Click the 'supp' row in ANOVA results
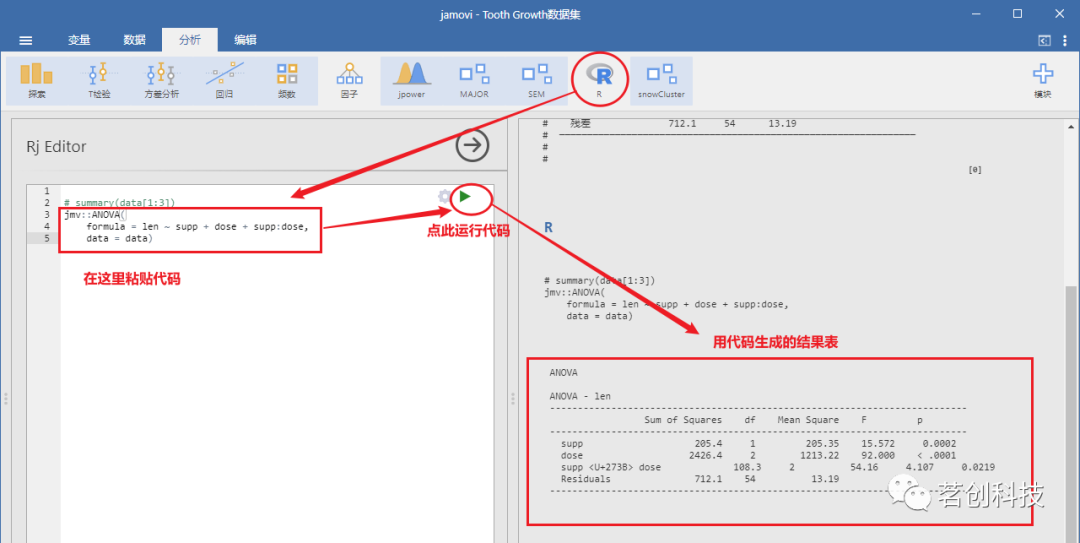 [758, 444]
